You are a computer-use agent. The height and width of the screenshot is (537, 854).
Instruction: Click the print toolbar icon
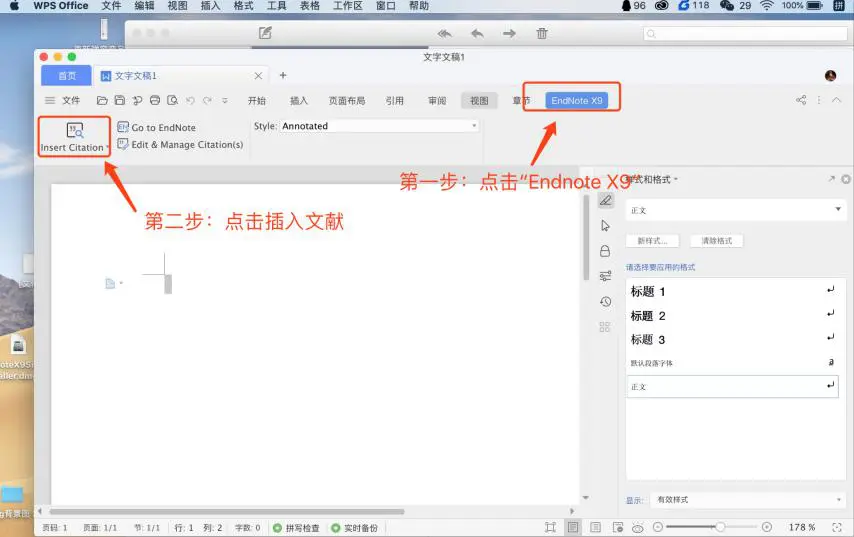(155, 100)
